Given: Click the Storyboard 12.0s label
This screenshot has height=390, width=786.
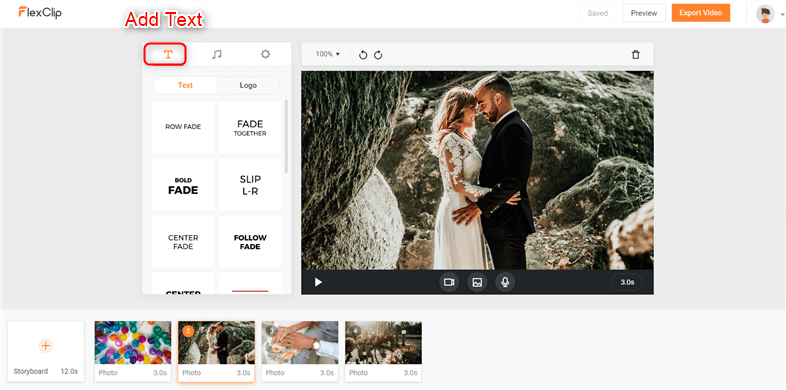Looking at the screenshot, I should pos(46,372).
